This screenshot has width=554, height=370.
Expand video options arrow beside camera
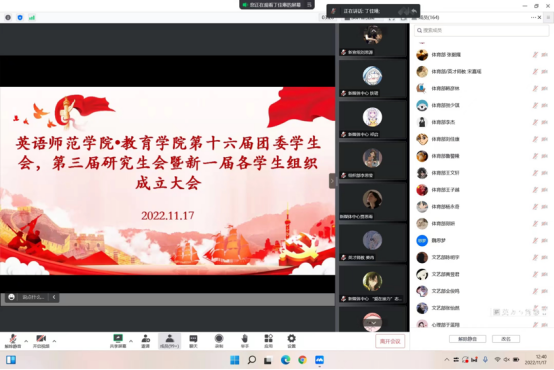pos(54,341)
